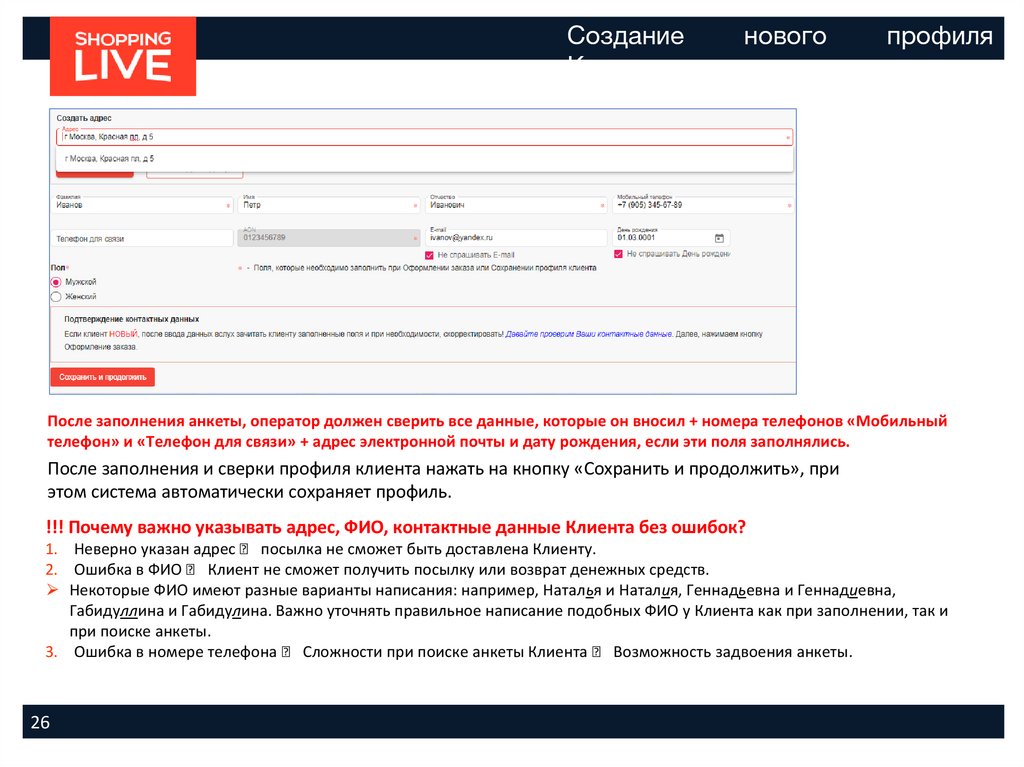
Task: Click the partially hidden red button under the address suggestion
Action: pos(95,174)
